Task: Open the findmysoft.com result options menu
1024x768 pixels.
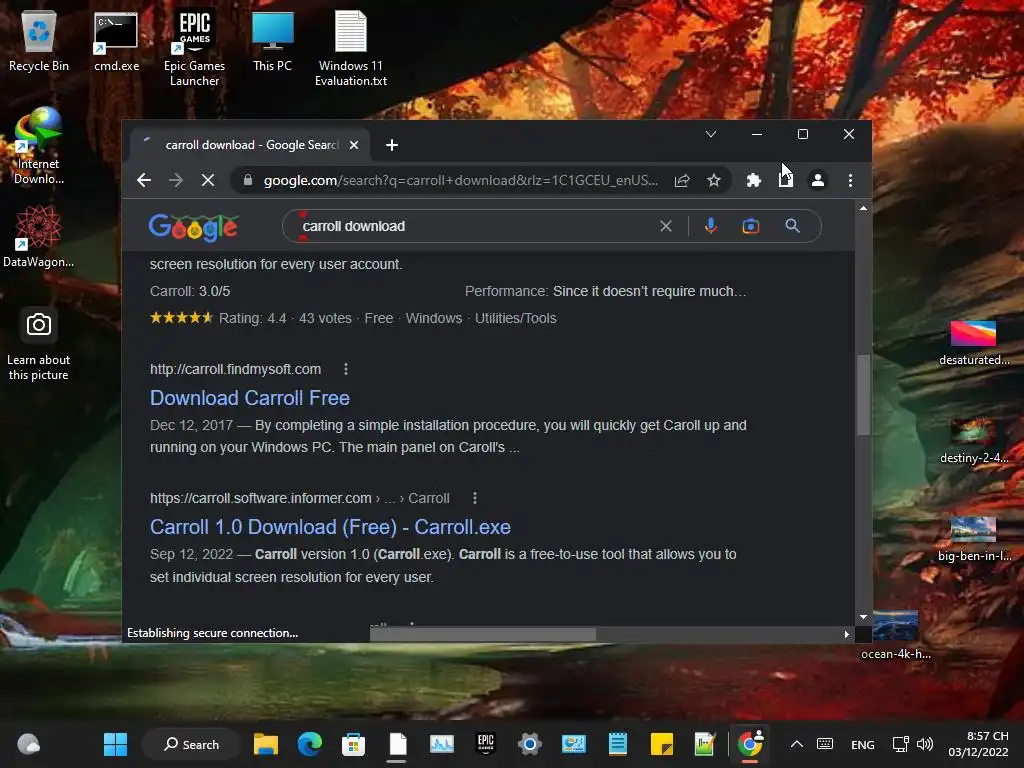Action: 346,369
